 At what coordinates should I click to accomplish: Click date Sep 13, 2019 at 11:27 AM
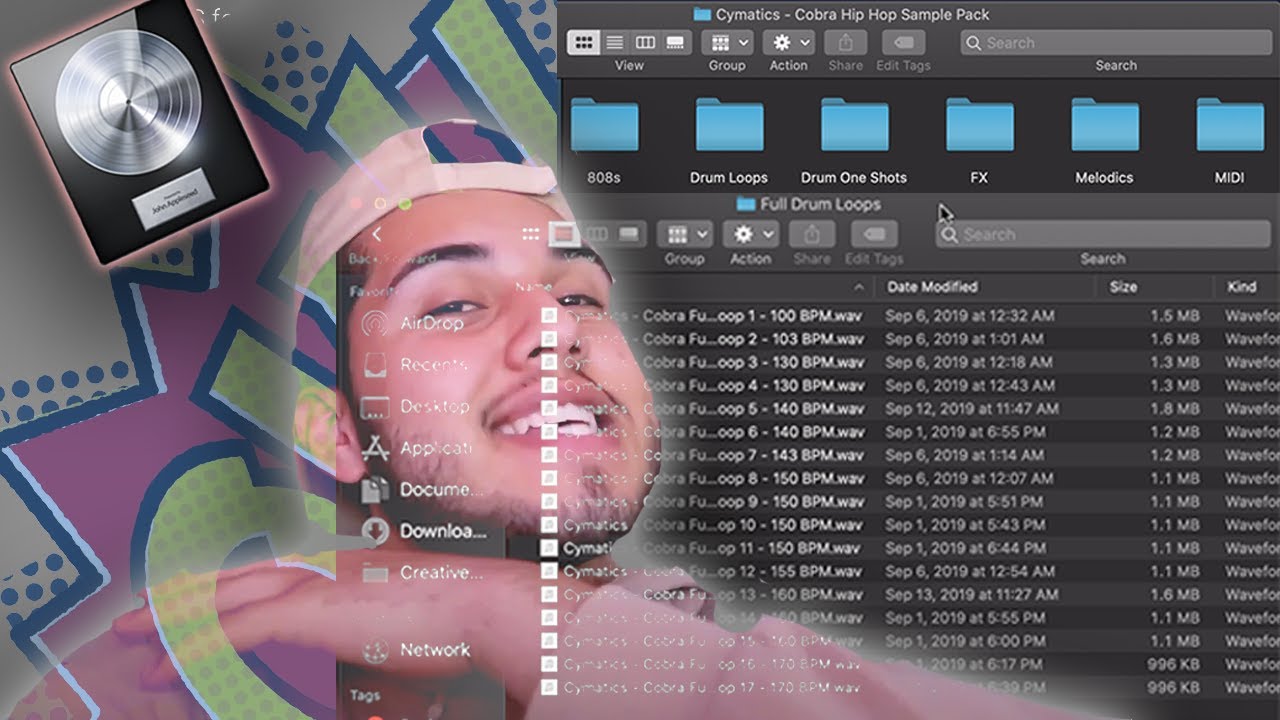coord(972,594)
